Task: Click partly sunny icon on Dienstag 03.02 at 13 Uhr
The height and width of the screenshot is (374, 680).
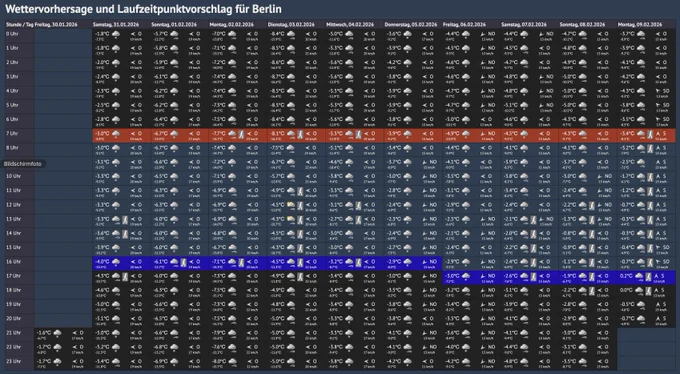Action: click(291, 219)
